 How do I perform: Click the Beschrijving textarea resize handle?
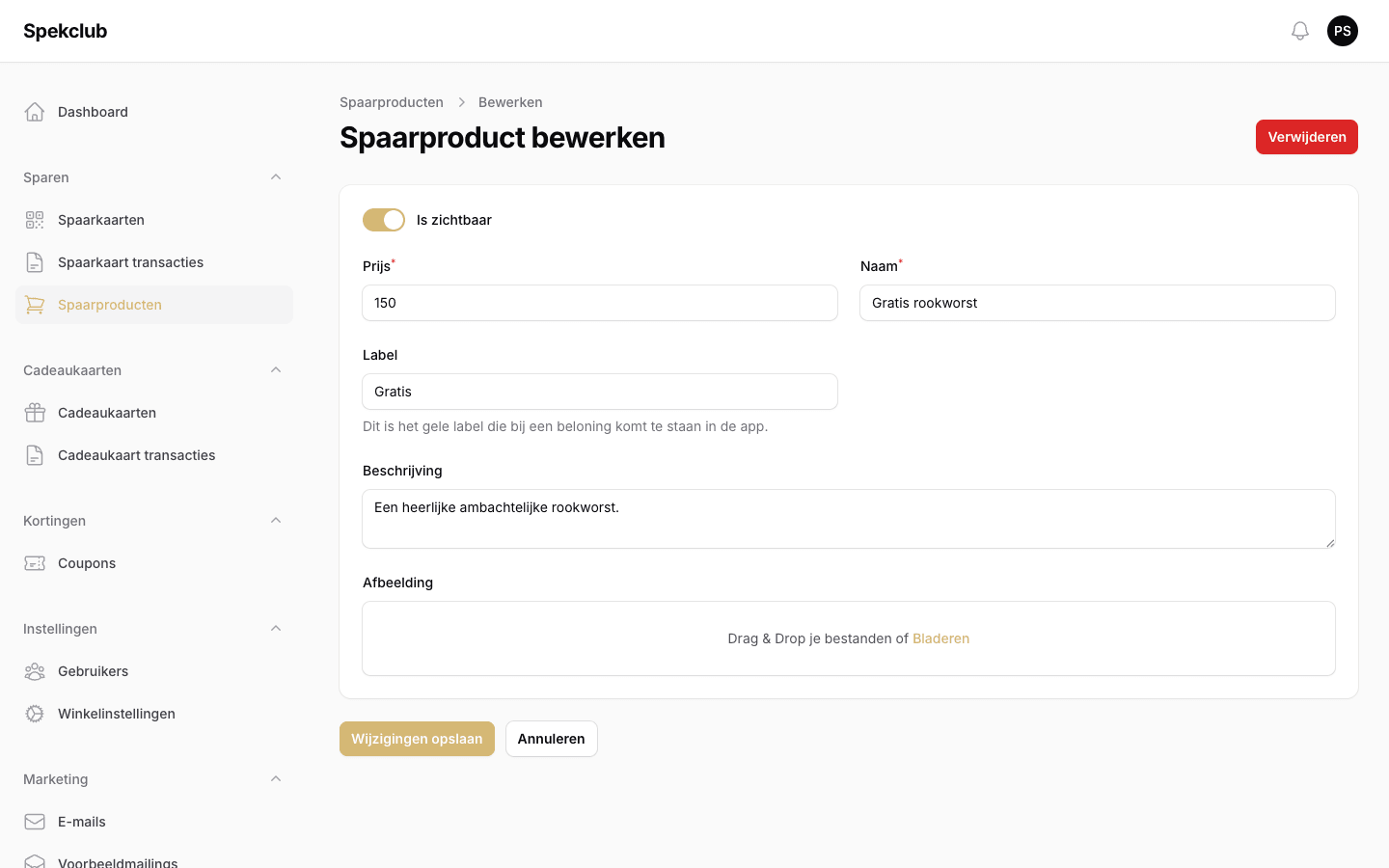pos(1330,543)
